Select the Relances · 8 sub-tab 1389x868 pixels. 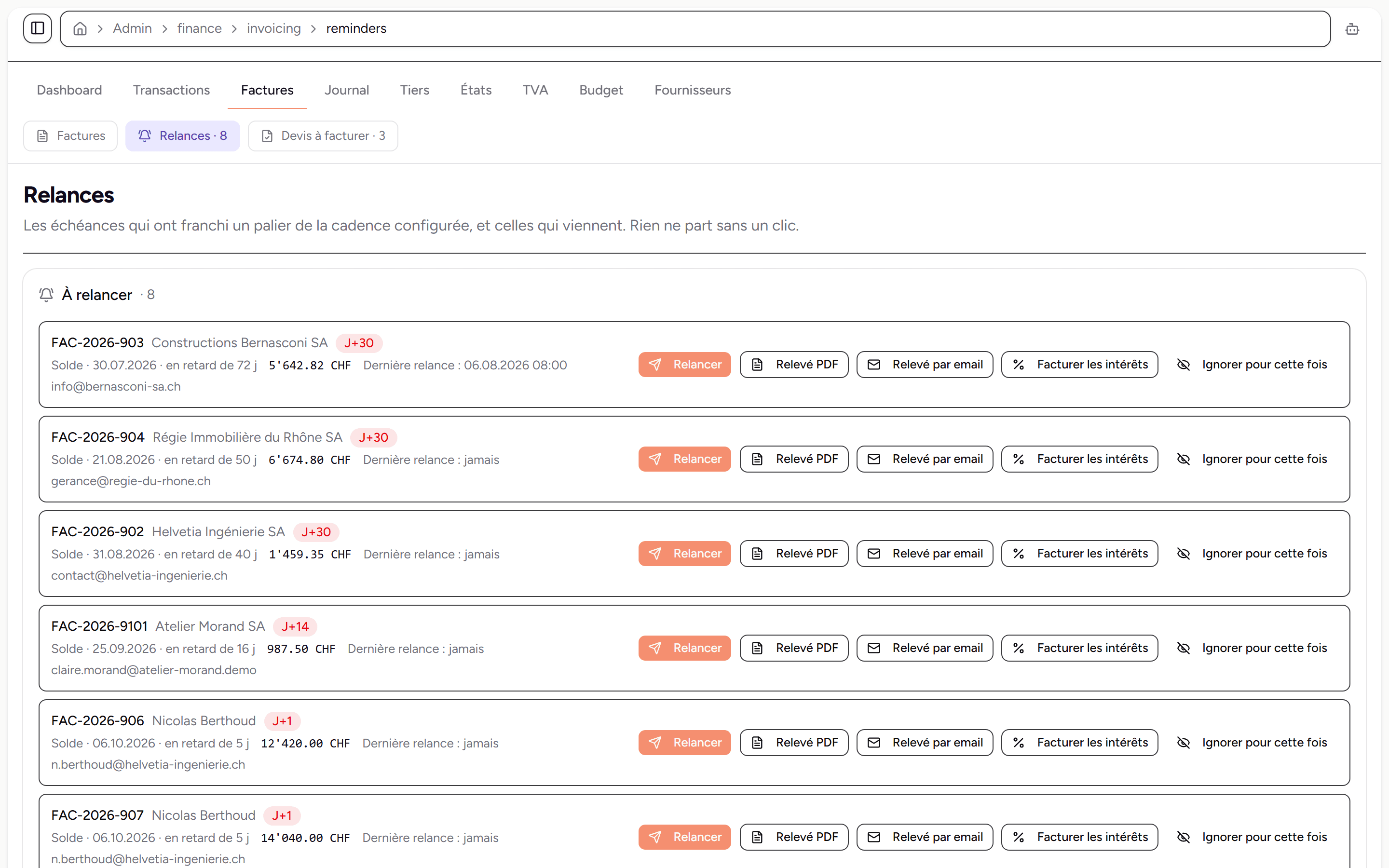coord(182,136)
